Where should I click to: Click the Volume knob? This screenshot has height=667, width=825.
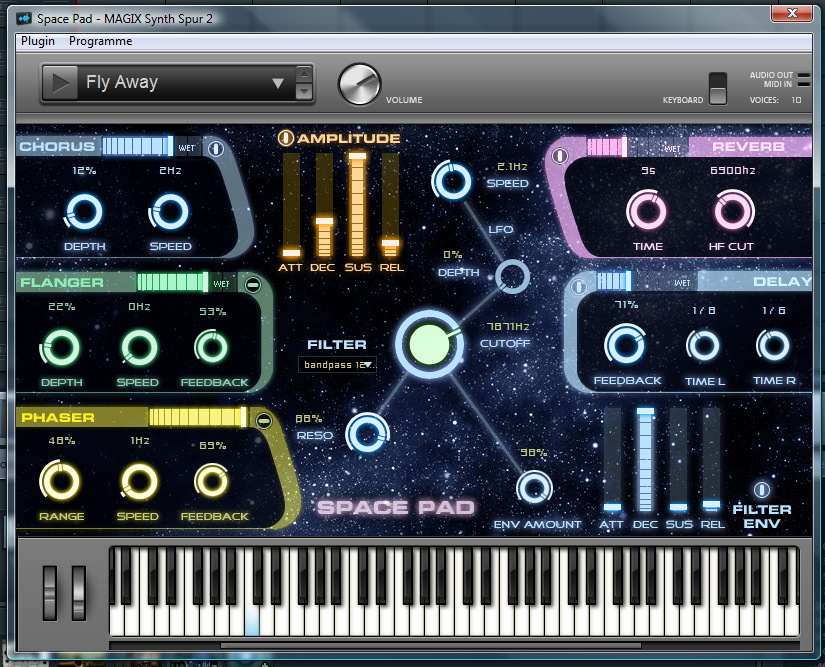tap(359, 85)
